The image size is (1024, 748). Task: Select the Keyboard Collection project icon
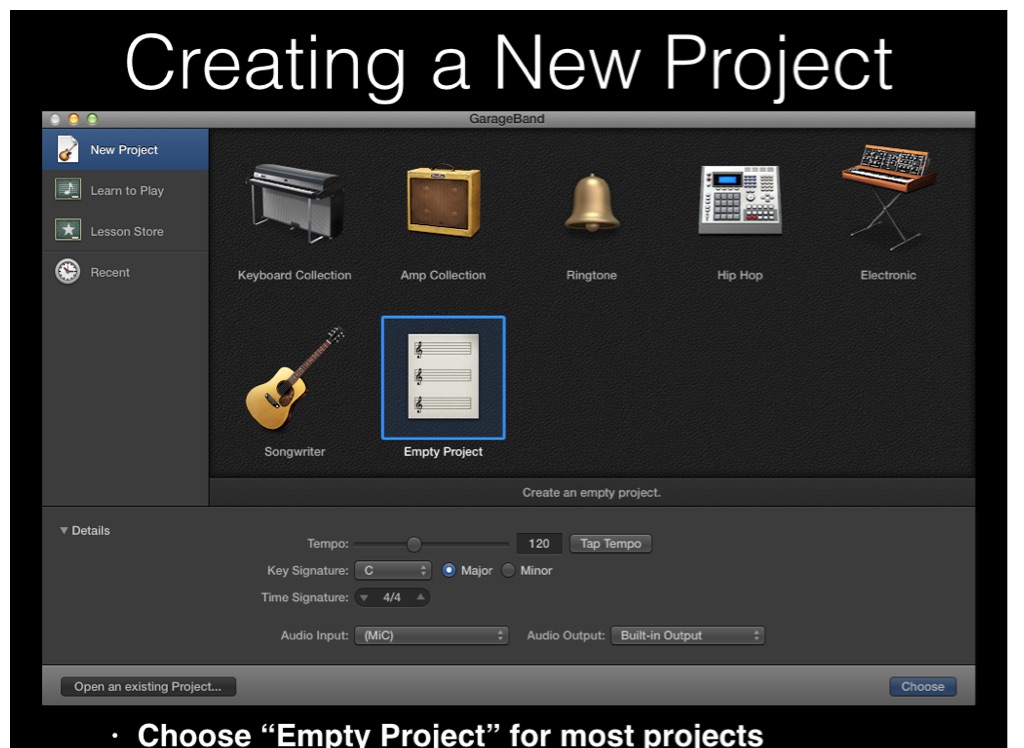point(295,203)
